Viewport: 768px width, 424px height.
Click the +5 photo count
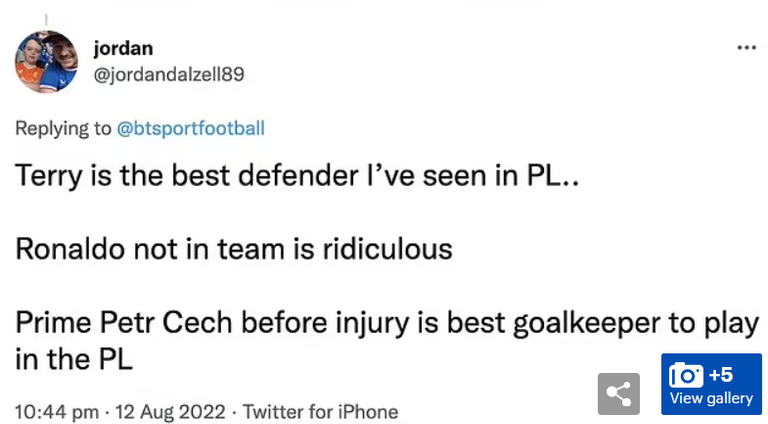click(x=721, y=375)
